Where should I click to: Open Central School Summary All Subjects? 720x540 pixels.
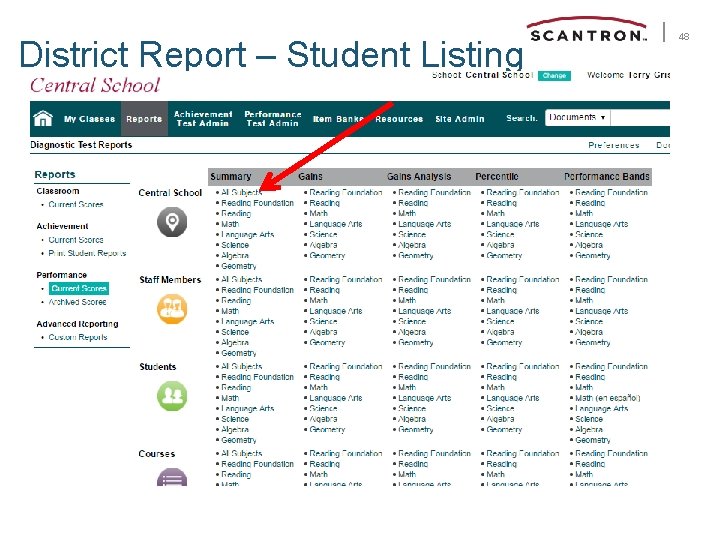tap(242, 192)
